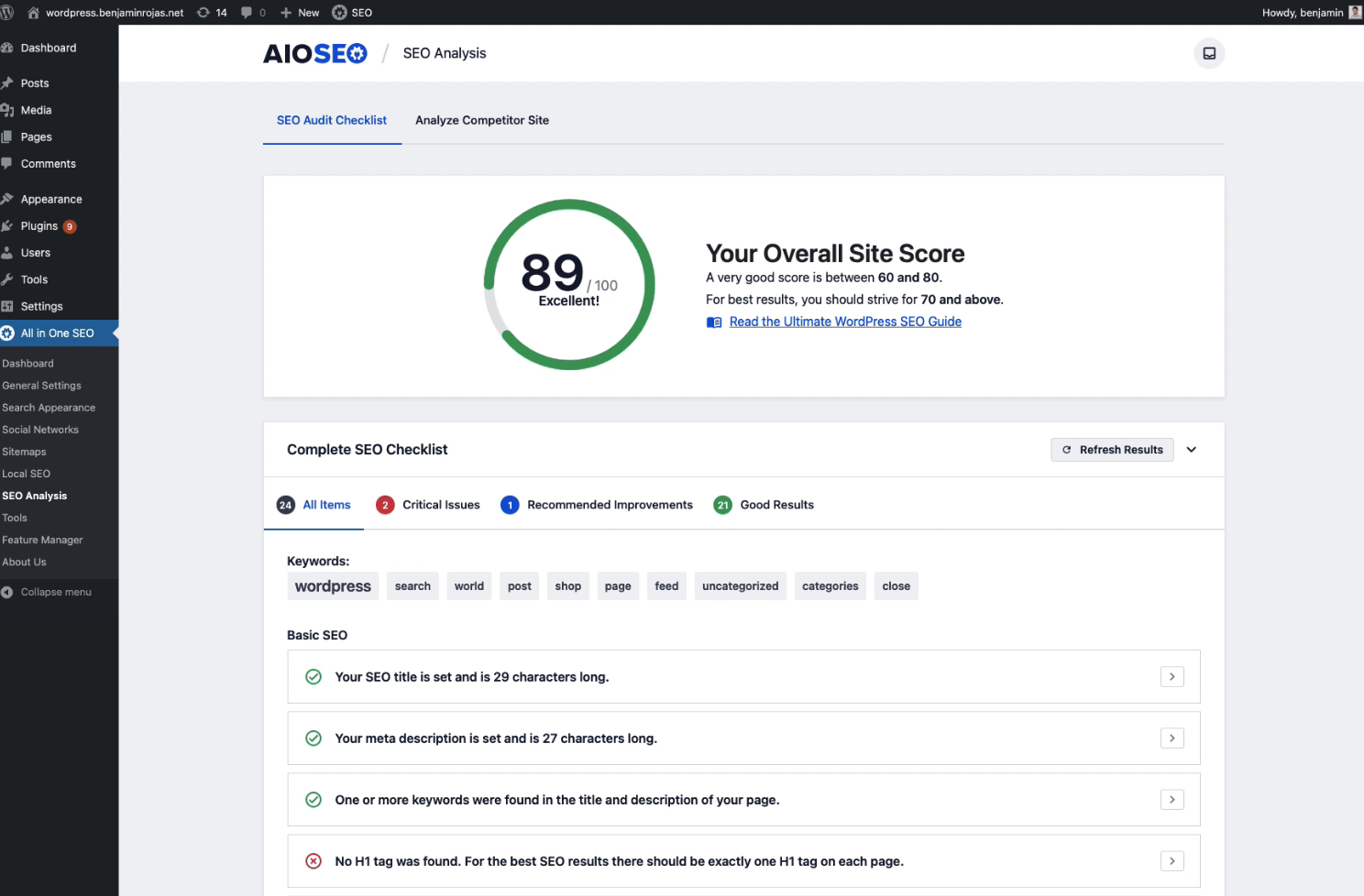The image size is (1364, 896).
Task: Open Feature Manager submenu
Action: click(42, 540)
